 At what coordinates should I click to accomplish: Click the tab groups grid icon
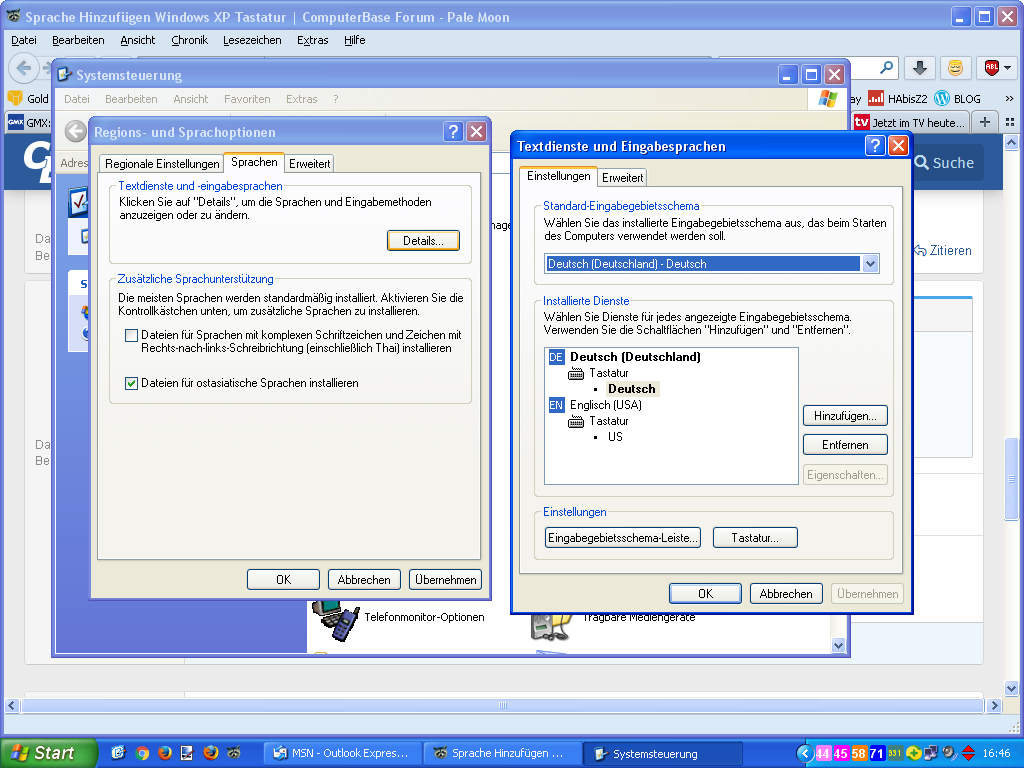[1010, 122]
